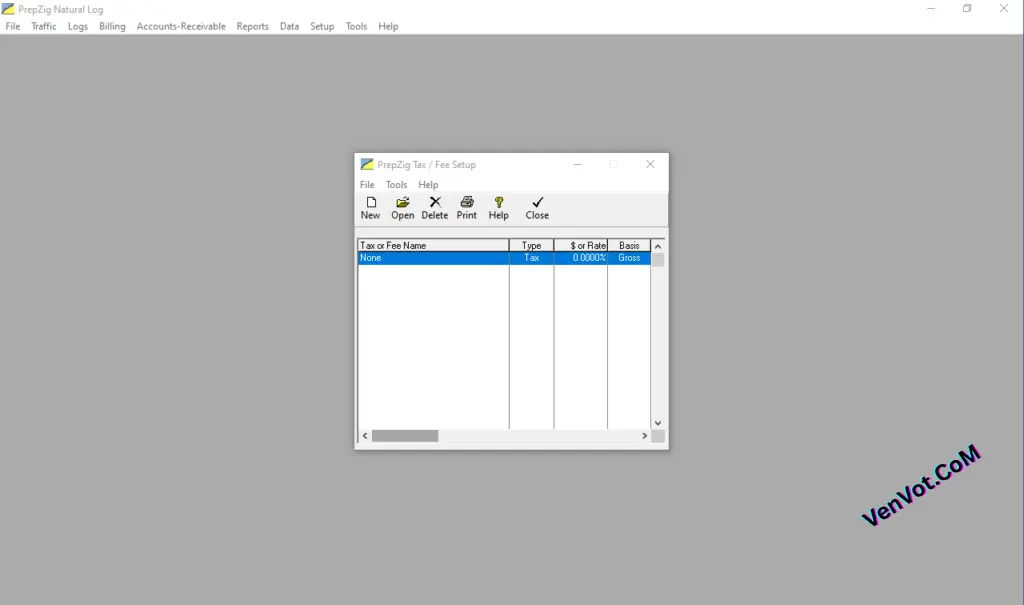Click the Basis column header
The height and width of the screenshot is (605, 1024).
629,246
